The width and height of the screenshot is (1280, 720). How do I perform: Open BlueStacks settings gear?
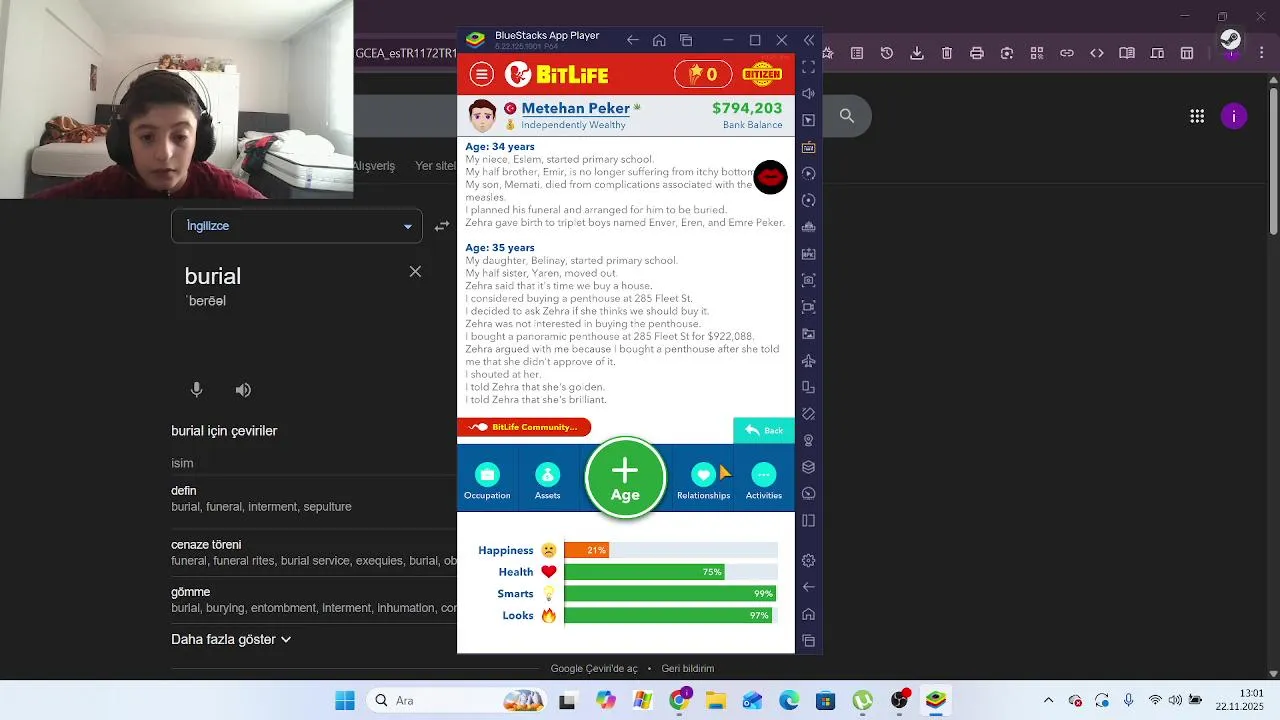809,561
